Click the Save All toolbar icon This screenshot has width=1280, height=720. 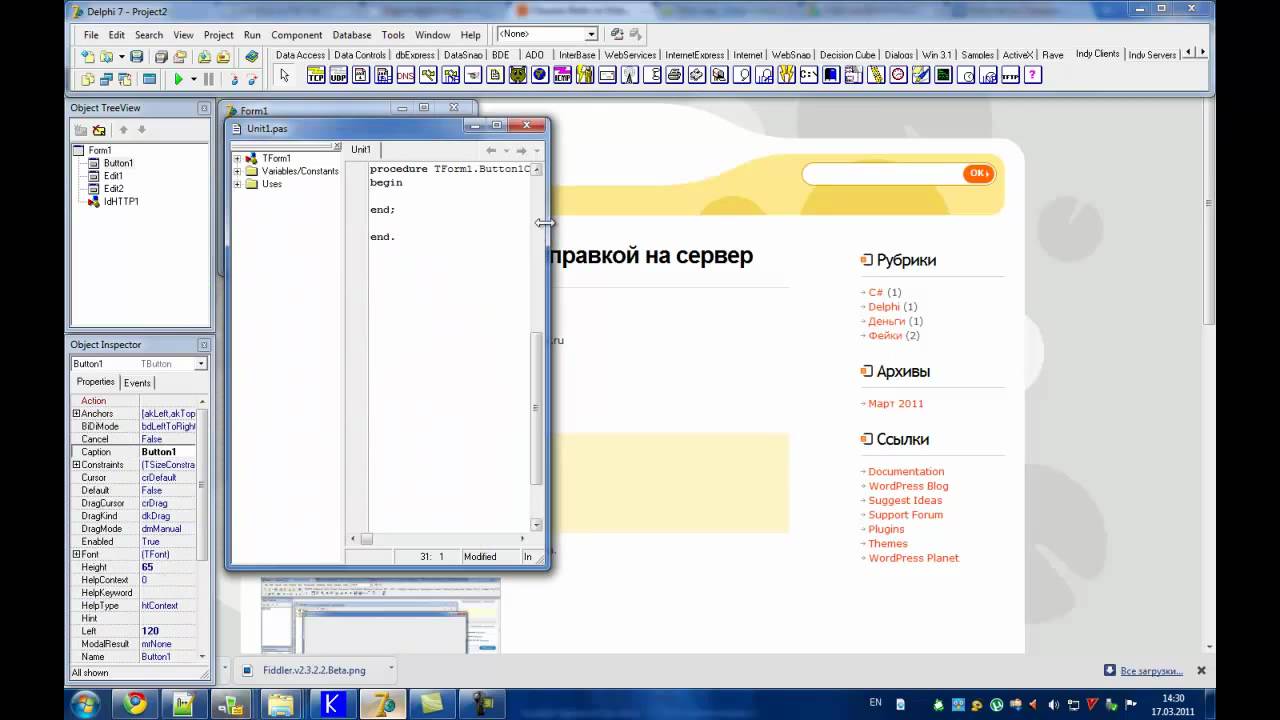pyautogui.click(x=160, y=57)
